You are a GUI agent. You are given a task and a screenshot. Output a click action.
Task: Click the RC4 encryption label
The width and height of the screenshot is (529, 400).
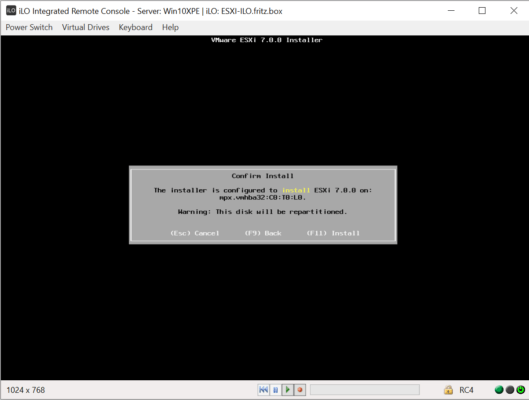pos(466,390)
